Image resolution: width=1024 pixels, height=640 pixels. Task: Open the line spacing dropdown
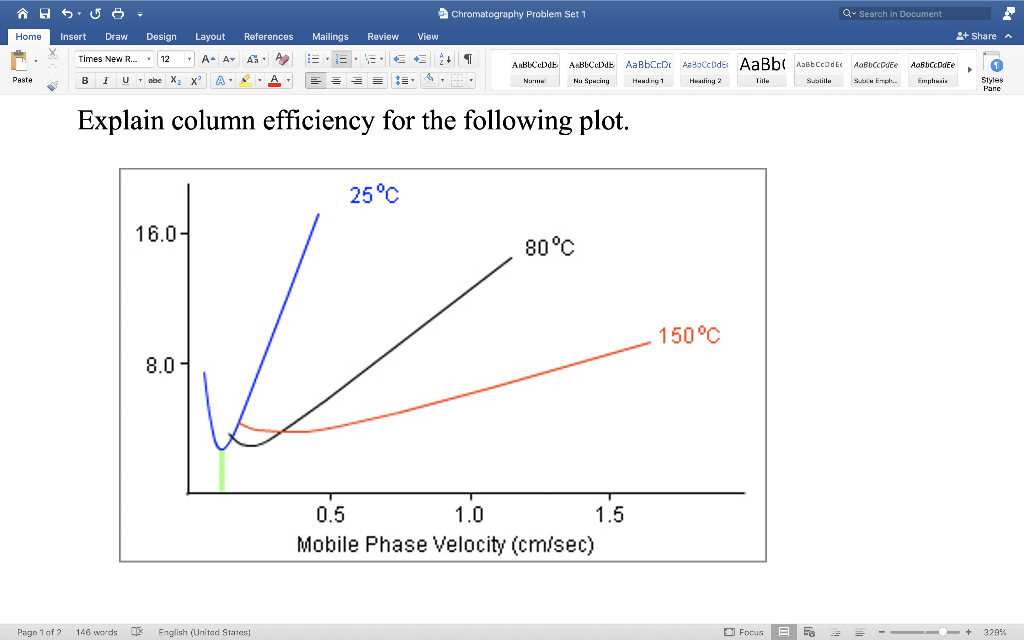pos(404,80)
